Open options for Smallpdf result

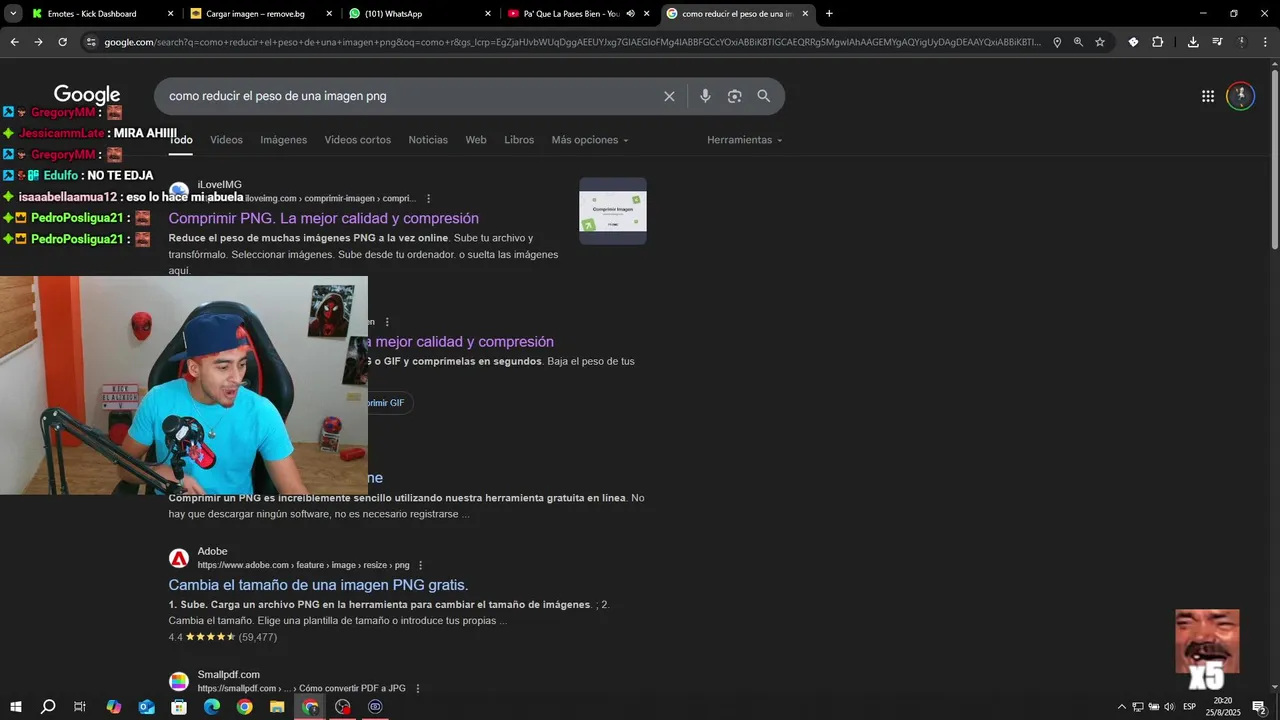click(x=417, y=689)
